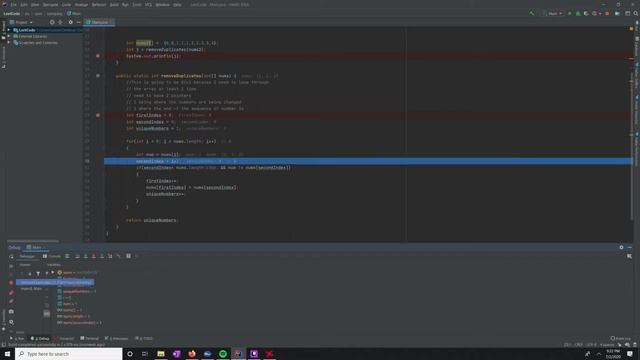Open the Code menu
Viewport: 640px width, 360px height.
click(67, 4)
